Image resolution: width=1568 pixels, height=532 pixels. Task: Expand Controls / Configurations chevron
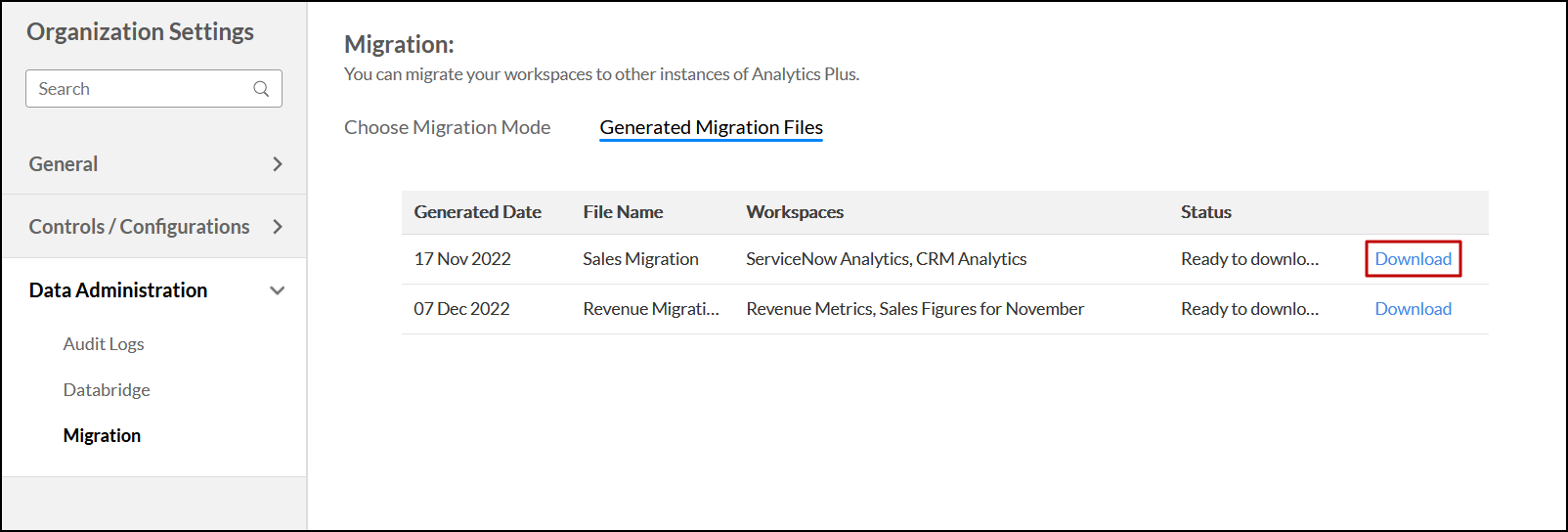tap(278, 227)
